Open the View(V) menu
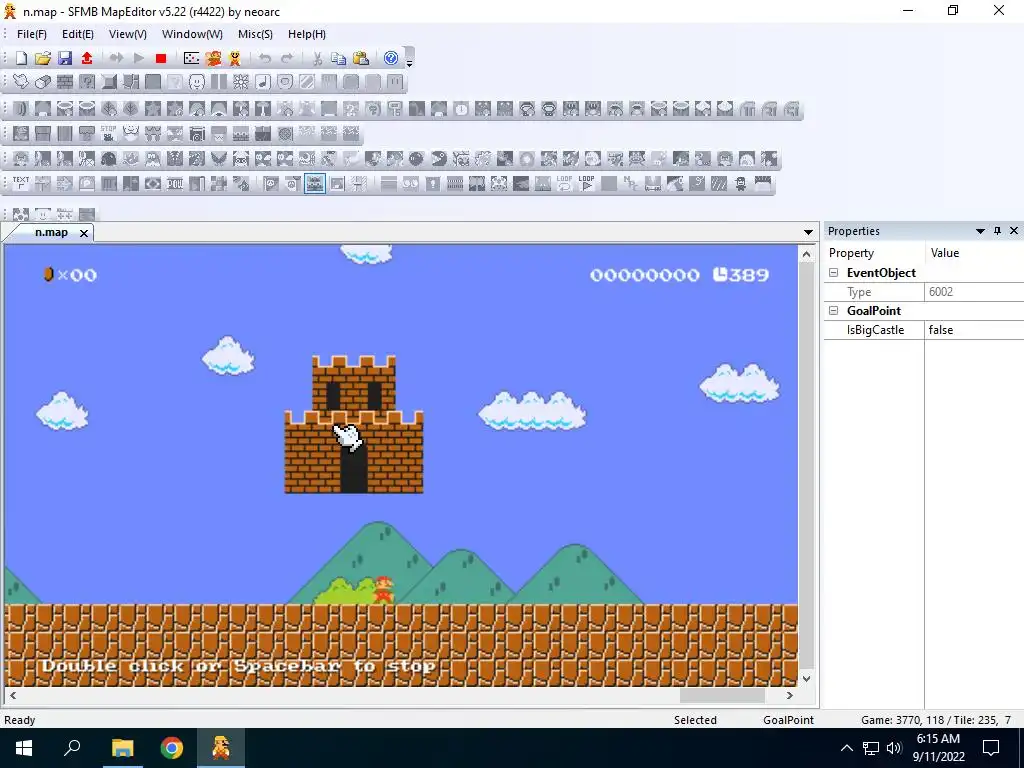The image size is (1024, 768). coord(127,34)
